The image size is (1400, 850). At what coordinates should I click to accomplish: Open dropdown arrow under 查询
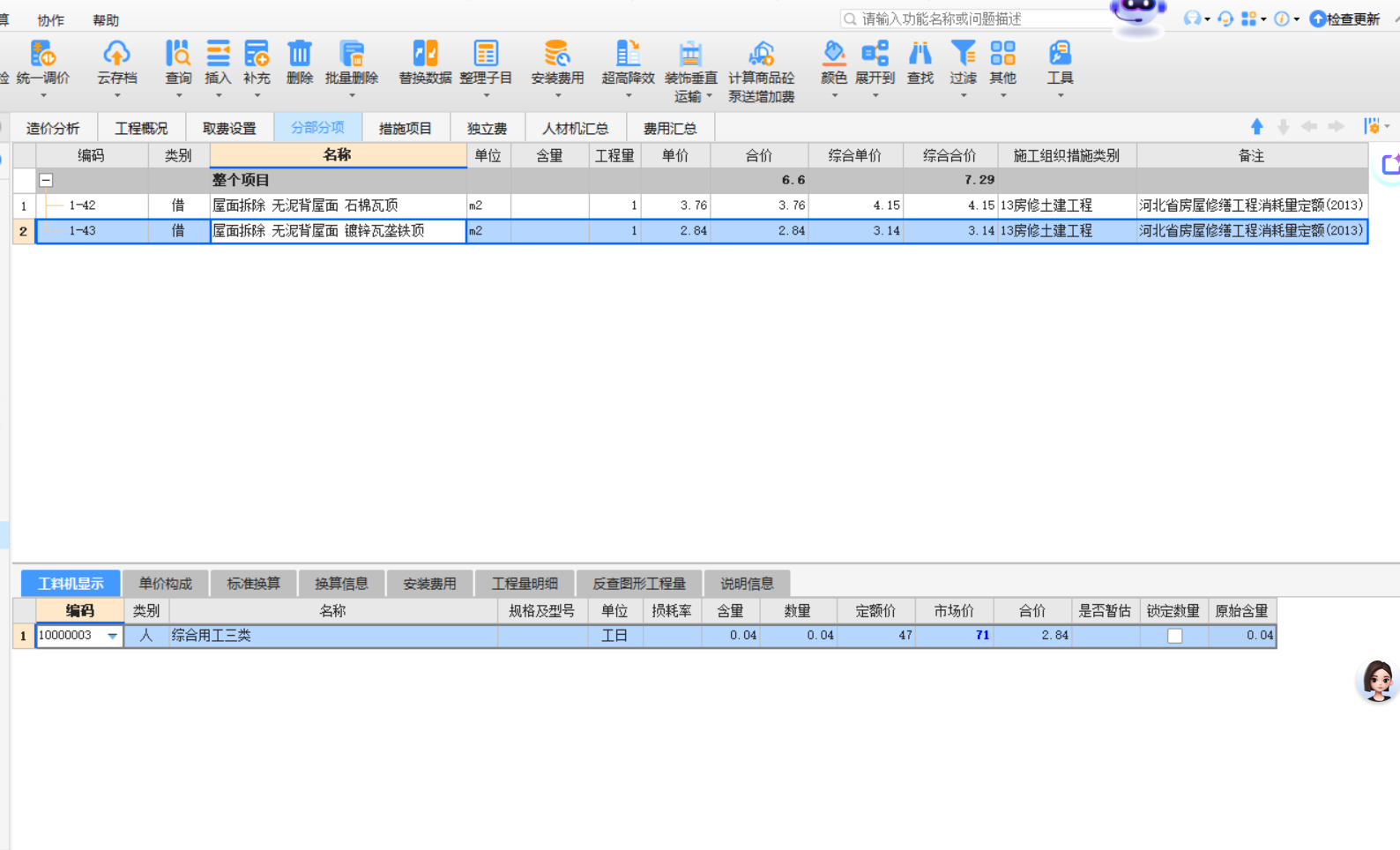178,95
